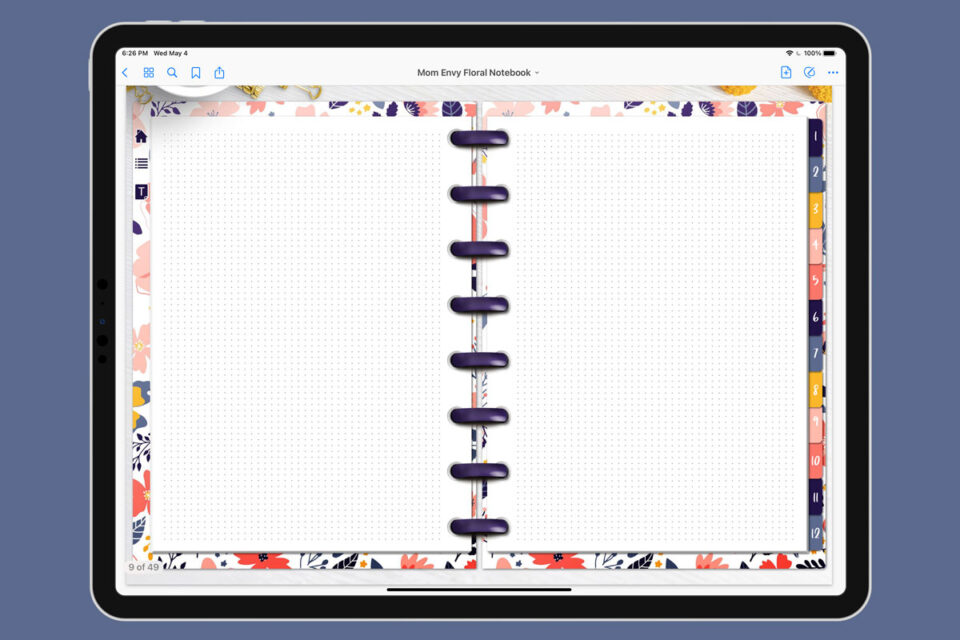Tap the Wi-Fi status icon
This screenshot has height=640, width=960.
[789, 52]
